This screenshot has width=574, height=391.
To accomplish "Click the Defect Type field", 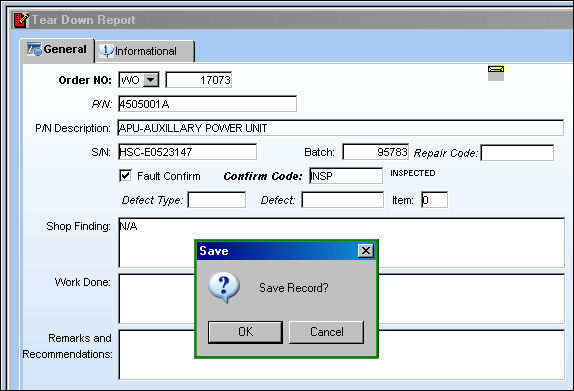I will 217,200.
